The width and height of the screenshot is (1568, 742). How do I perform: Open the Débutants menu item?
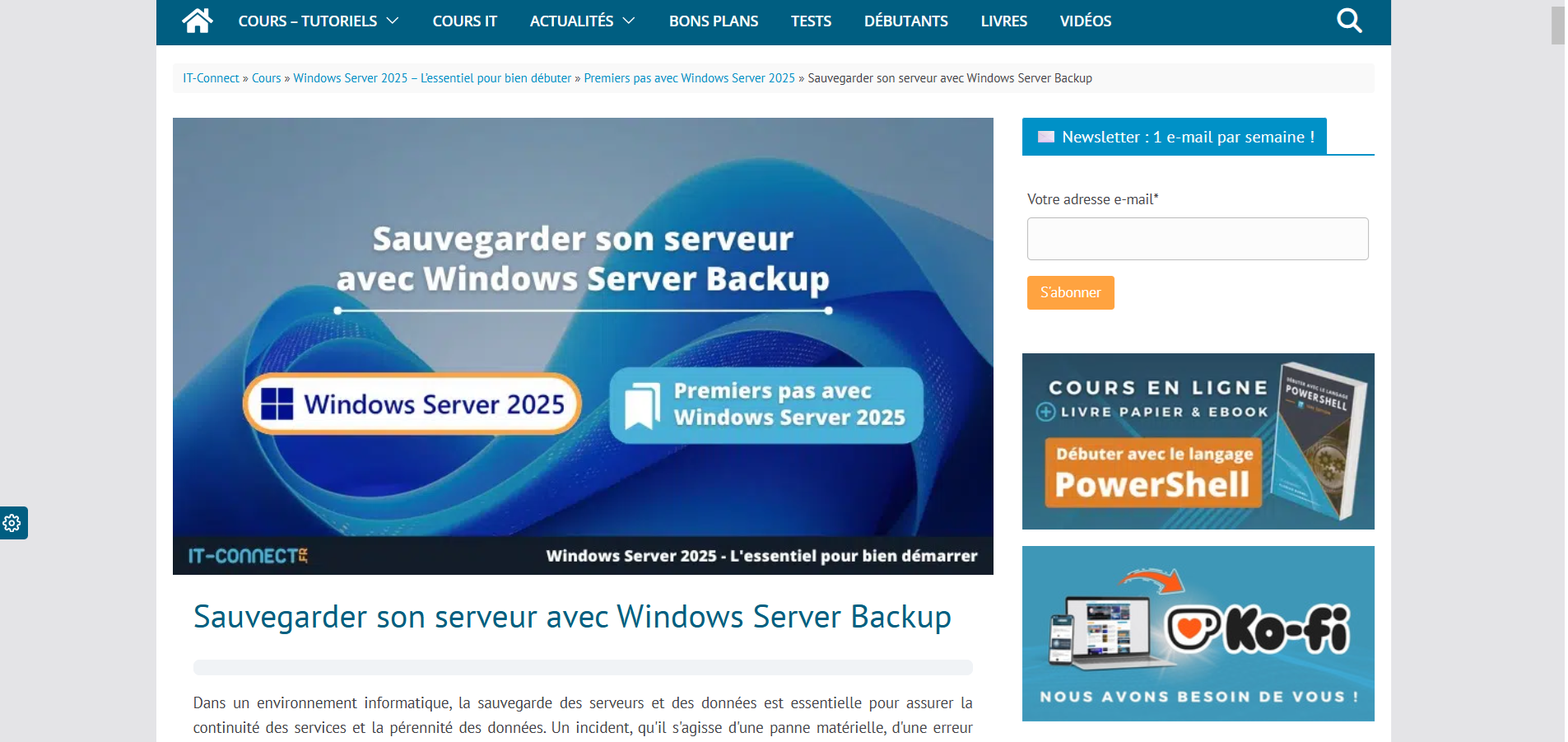pyautogui.click(x=906, y=21)
